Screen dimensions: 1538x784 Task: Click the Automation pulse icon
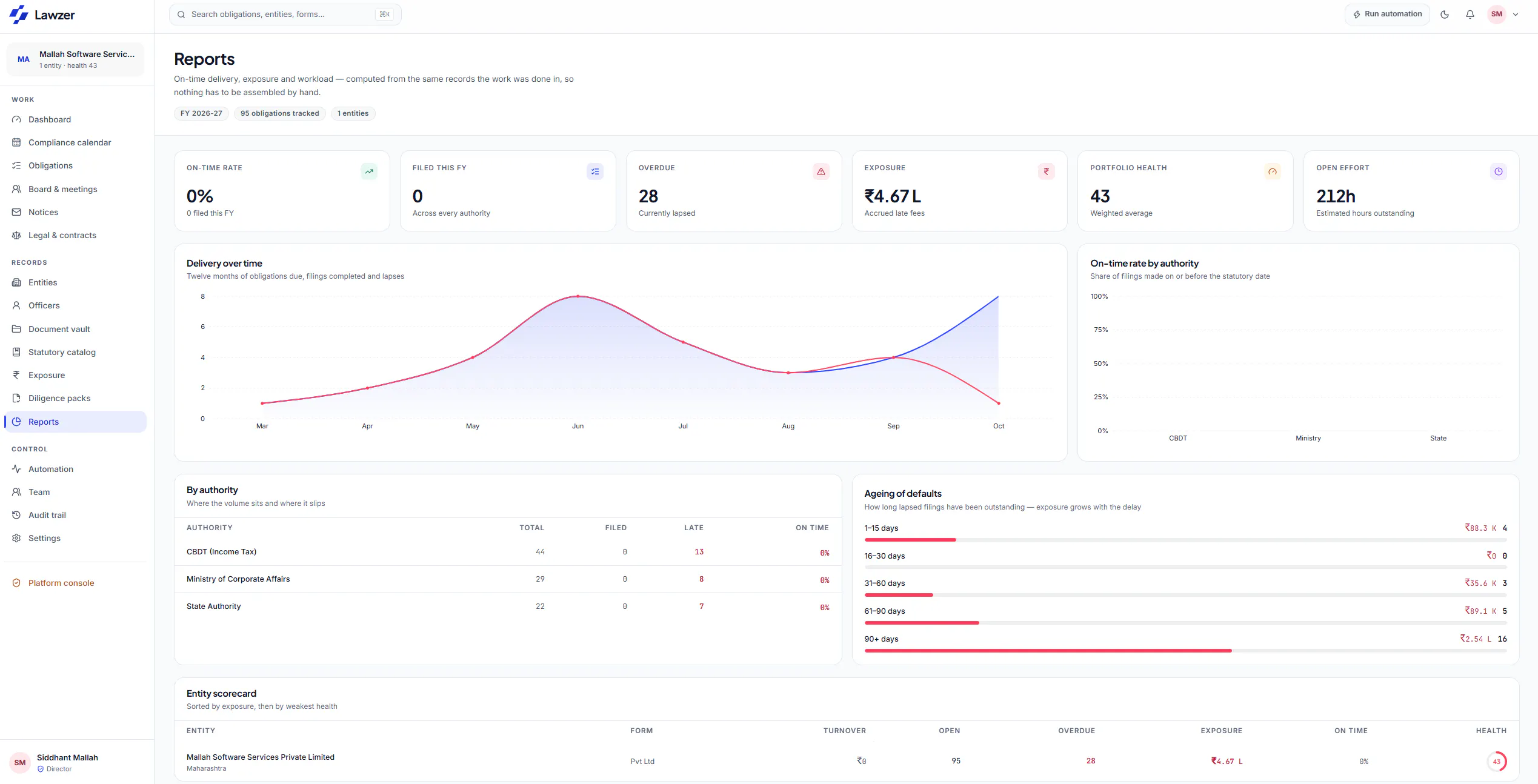[16, 469]
